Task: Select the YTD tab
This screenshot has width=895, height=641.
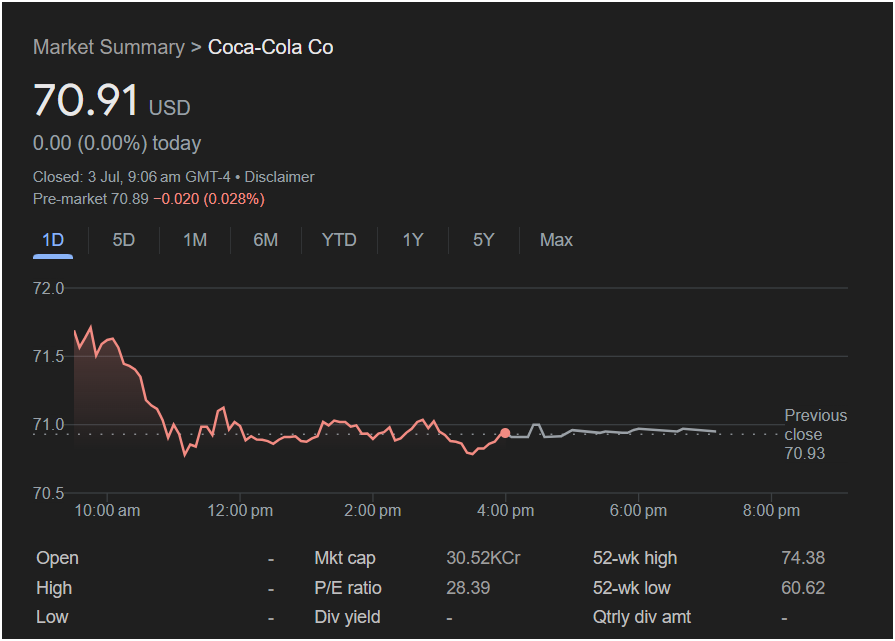Action: [x=339, y=240]
